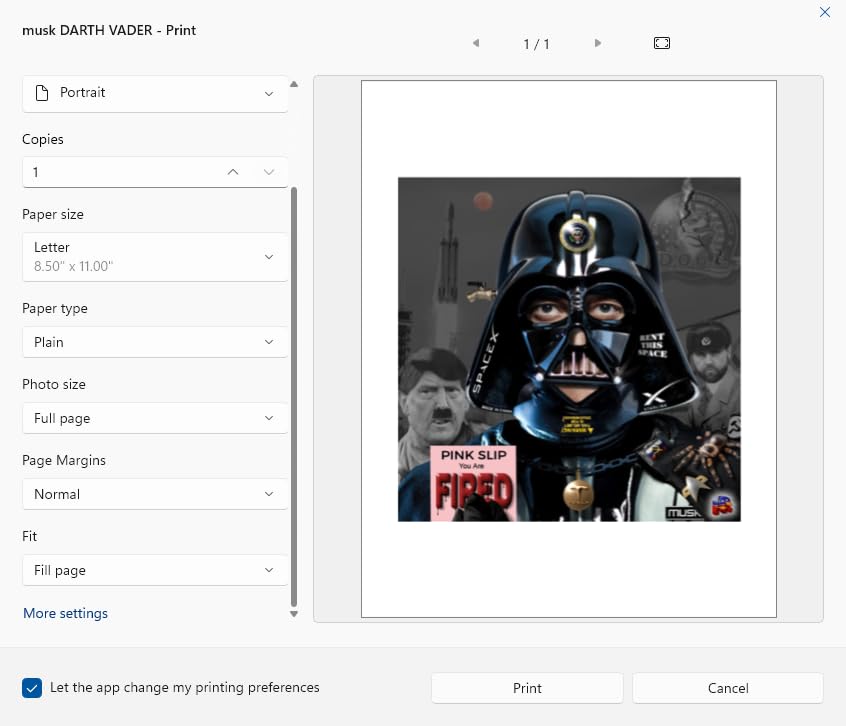Click the musk DARTH VADER - Print title

109,30
